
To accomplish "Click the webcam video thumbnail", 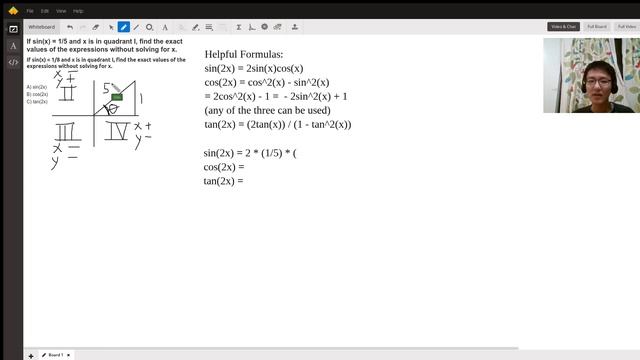I will click(x=591, y=76).
